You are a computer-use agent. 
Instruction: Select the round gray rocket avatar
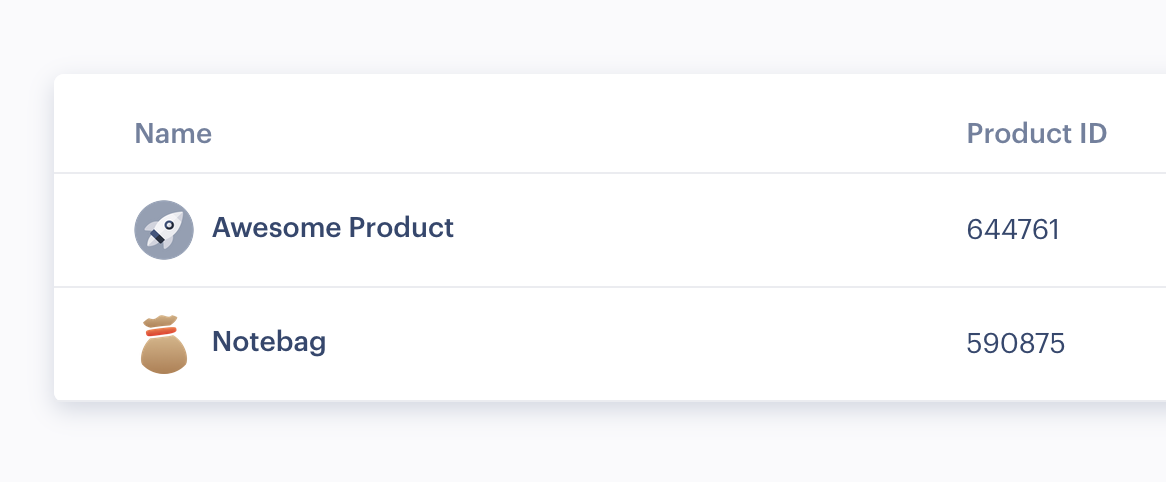[x=164, y=229]
